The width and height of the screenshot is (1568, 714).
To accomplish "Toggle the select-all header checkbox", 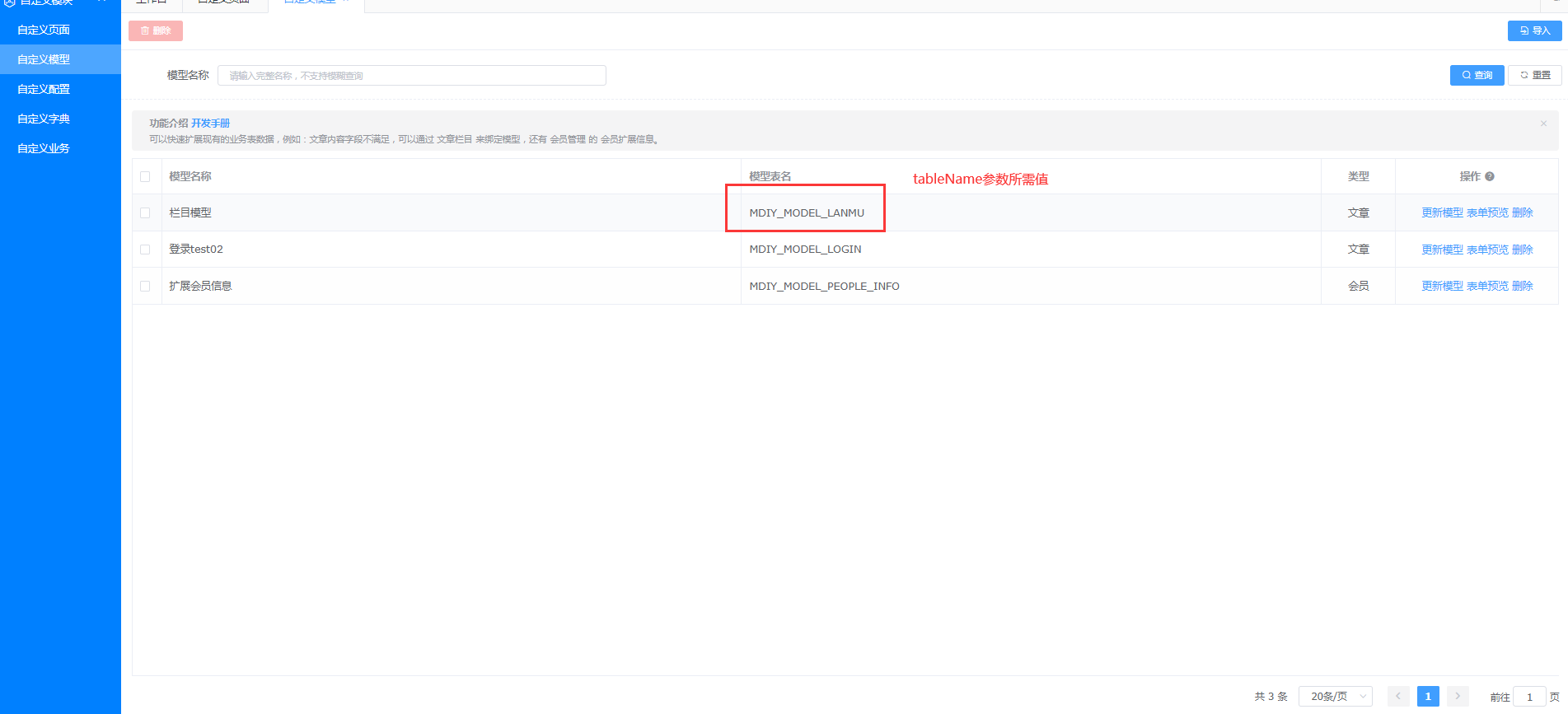I will point(145,176).
